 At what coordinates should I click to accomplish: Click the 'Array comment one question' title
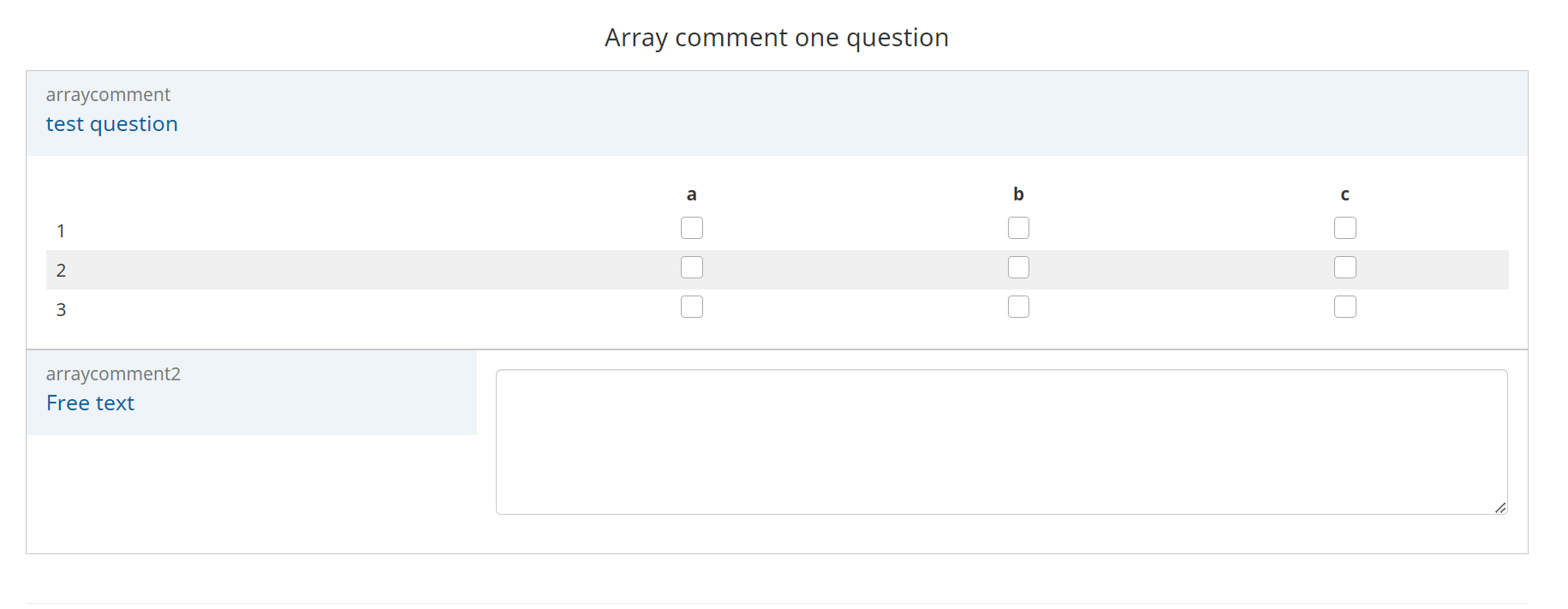[x=777, y=38]
